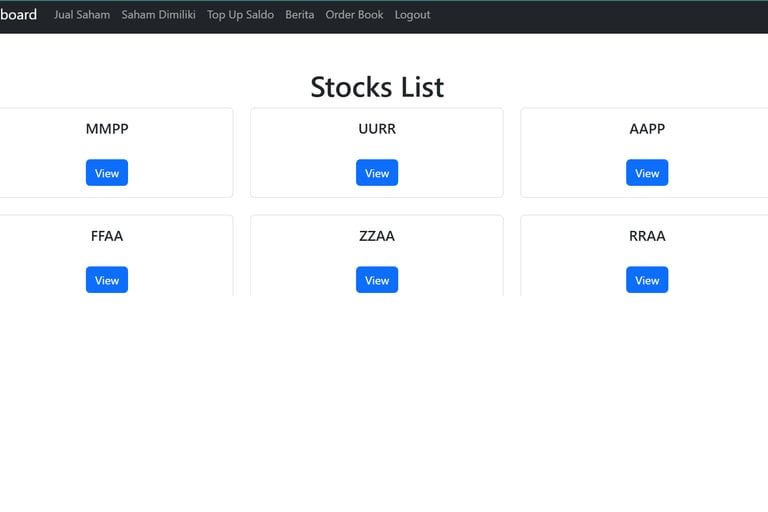This screenshot has width=768, height=512.
Task: View the UURR stock details
Action: click(x=377, y=173)
